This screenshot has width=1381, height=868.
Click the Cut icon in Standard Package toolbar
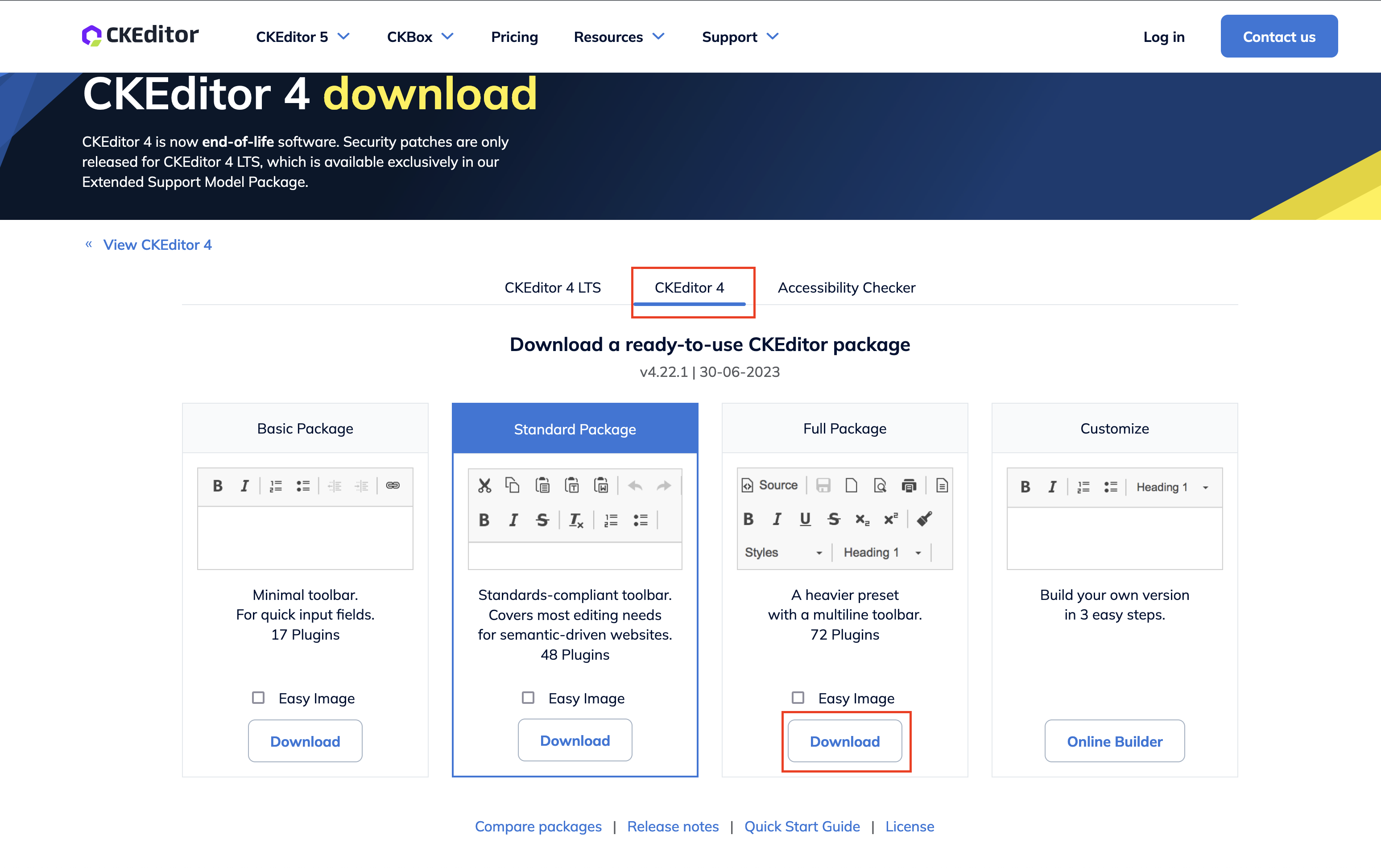point(484,486)
